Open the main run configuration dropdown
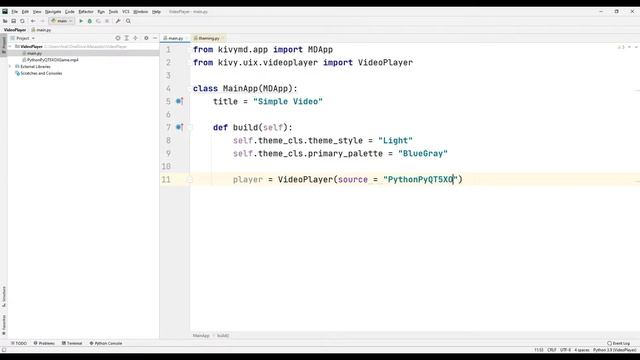Image resolution: width=640 pixels, height=360 pixels. point(62,21)
